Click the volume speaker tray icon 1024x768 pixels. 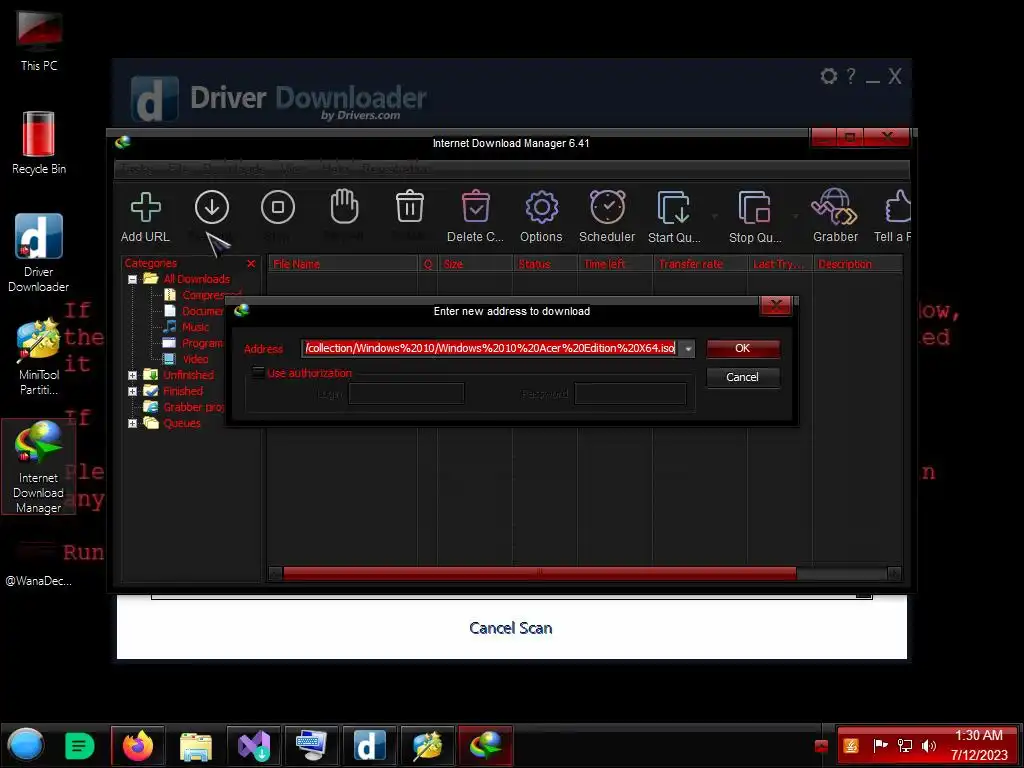(x=928, y=746)
